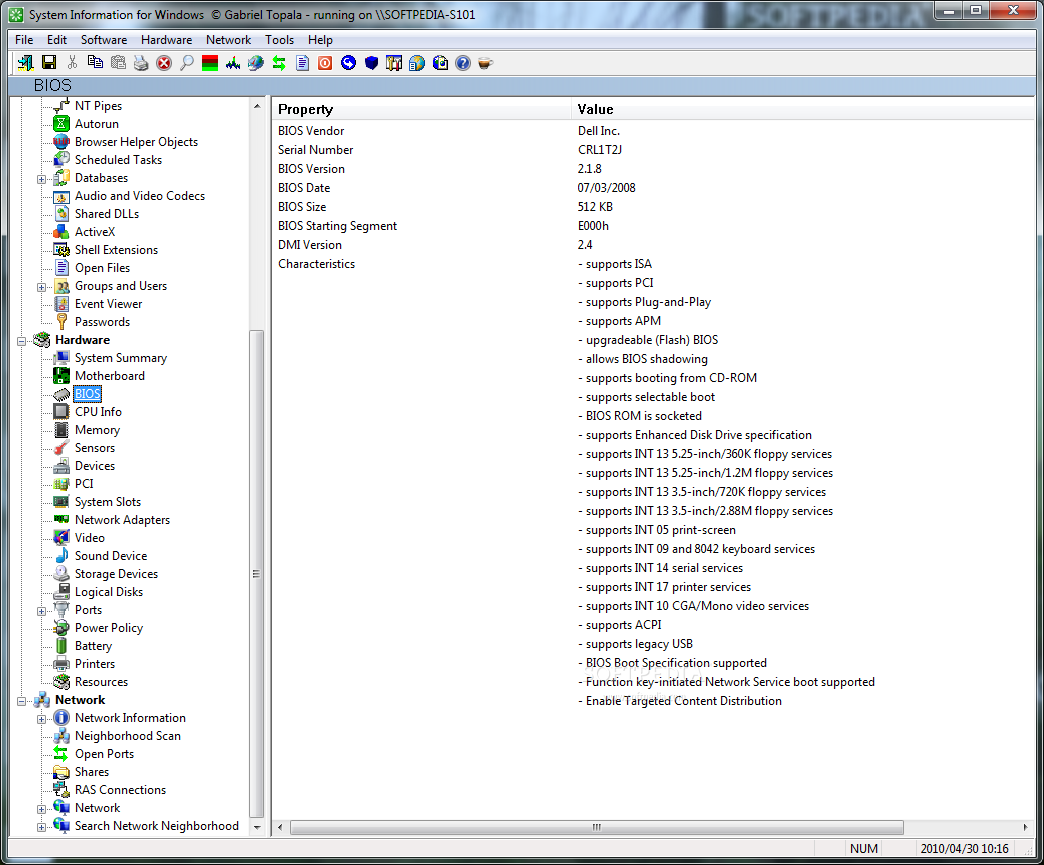Open Event Viewer tree item
This screenshot has width=1044, height=865.
[x=109, y=304]
